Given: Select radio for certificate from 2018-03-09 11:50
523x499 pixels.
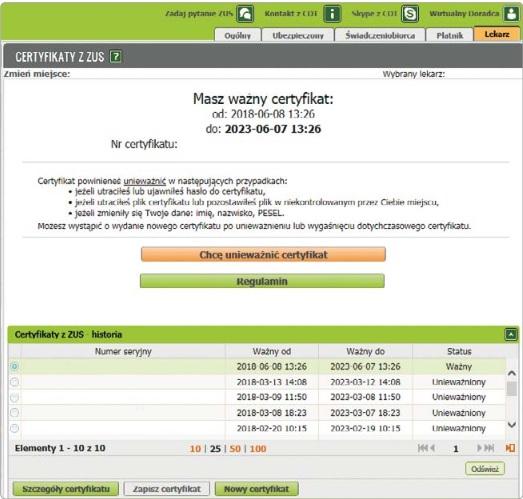Looking at the screenshot, I should pos(14,397).
